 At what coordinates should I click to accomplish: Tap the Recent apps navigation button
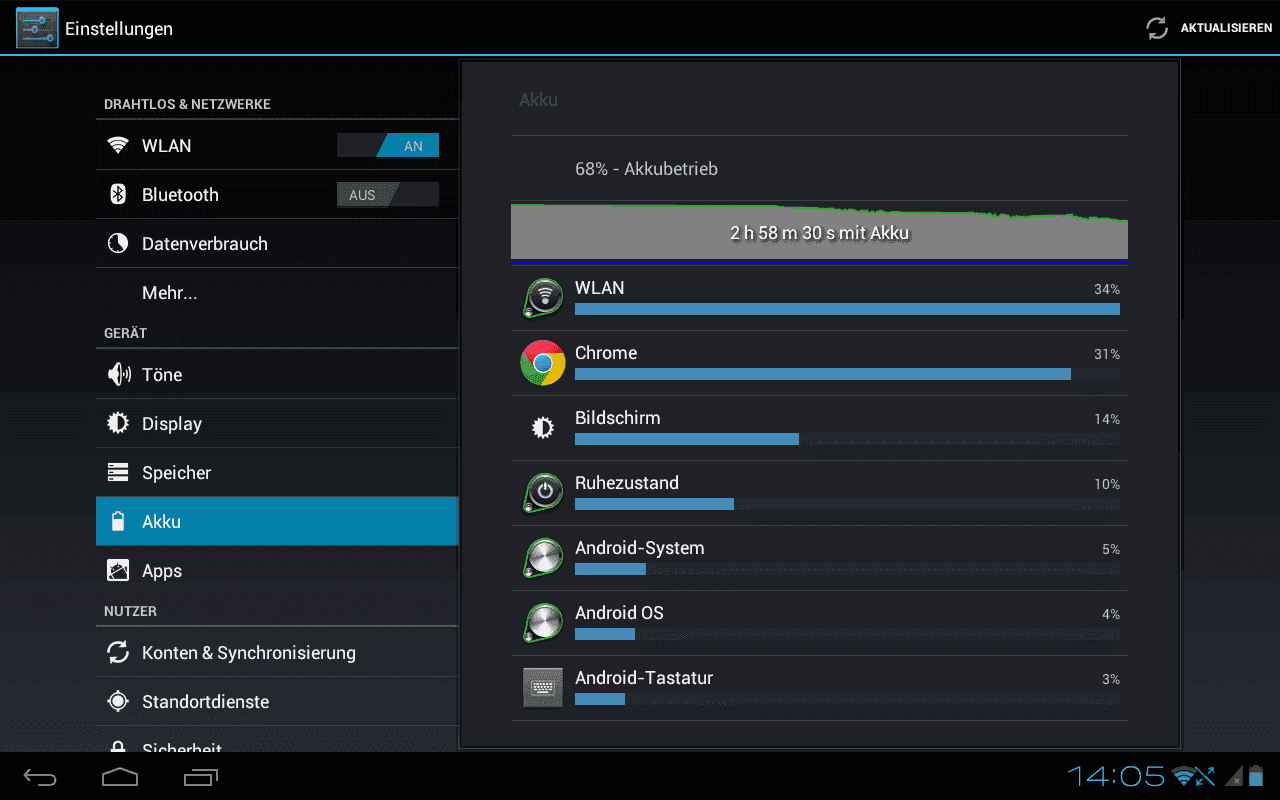(x=201, y=776)
